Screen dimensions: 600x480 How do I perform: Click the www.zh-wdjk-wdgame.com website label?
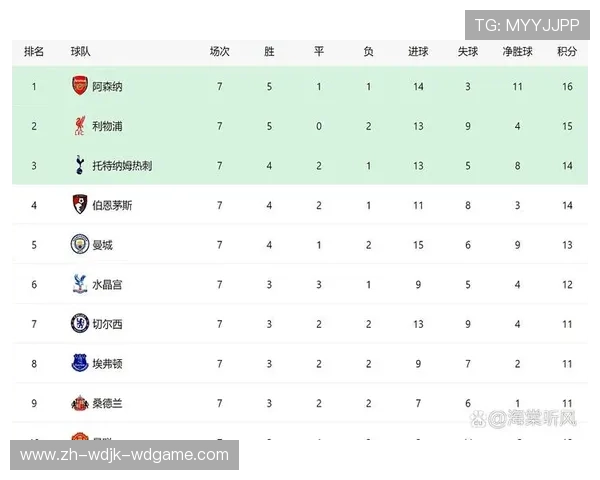(124, 456)
